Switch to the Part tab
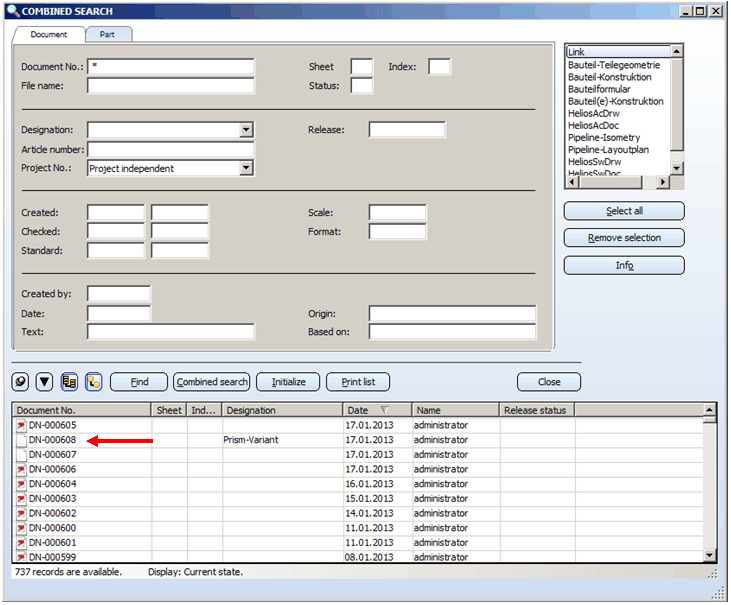 point(107,34)
